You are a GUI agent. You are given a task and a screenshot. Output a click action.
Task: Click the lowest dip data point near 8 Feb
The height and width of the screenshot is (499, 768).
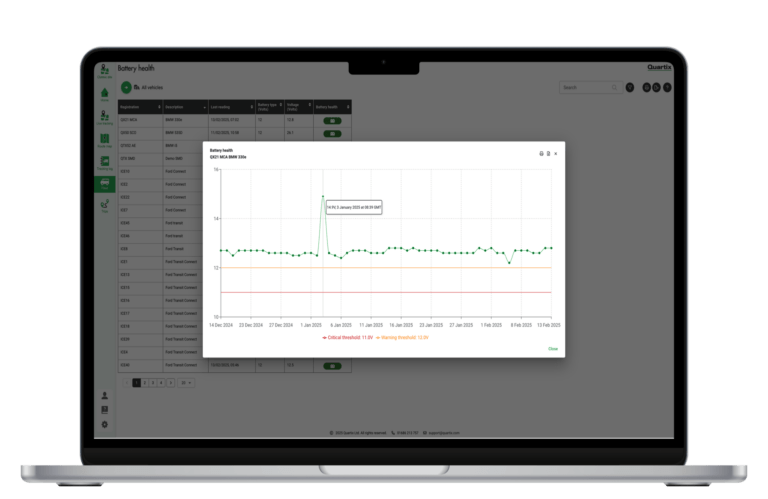coord(509,263)
